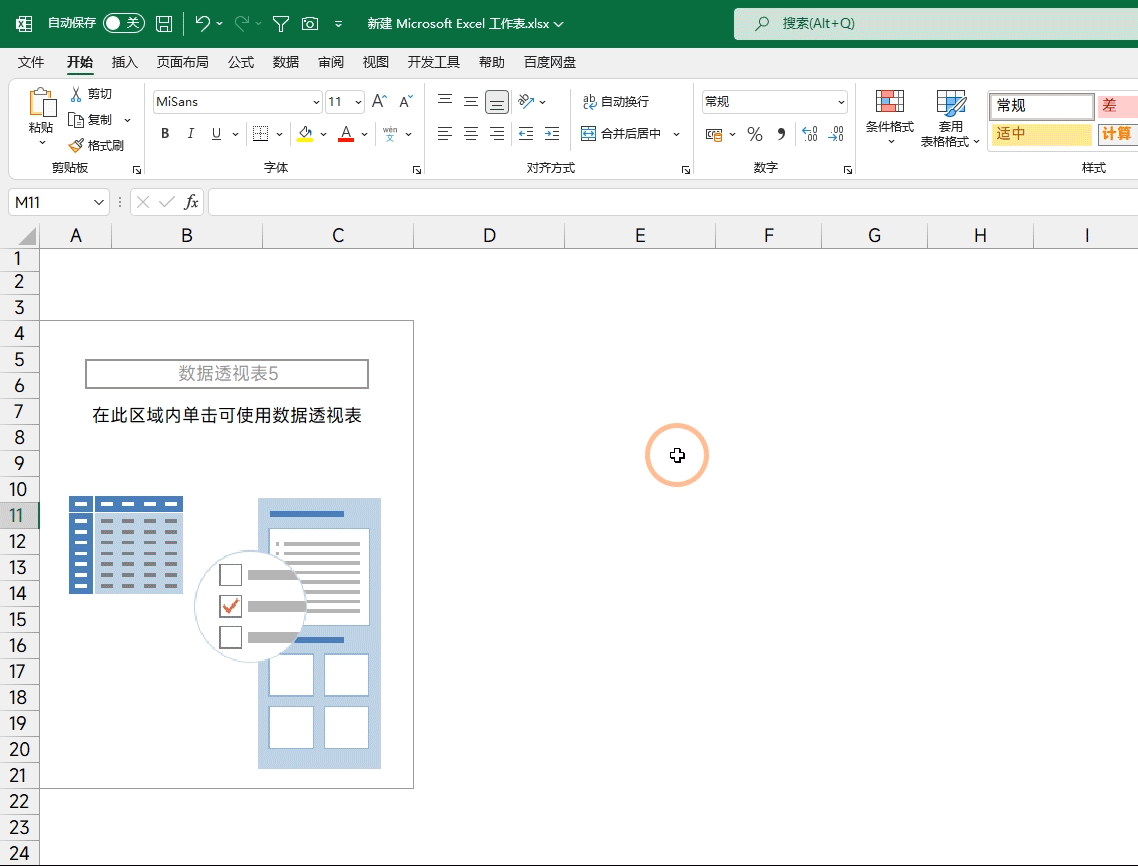Click the Format Painter (格式刷) icon
Screen dimensions: 1138x866
[x=76, y=145]
